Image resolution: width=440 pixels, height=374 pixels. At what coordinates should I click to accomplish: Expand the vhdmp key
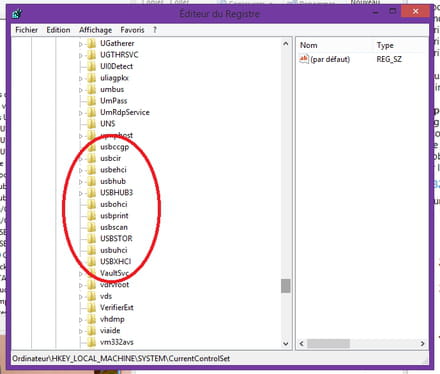tap(81, 320)
